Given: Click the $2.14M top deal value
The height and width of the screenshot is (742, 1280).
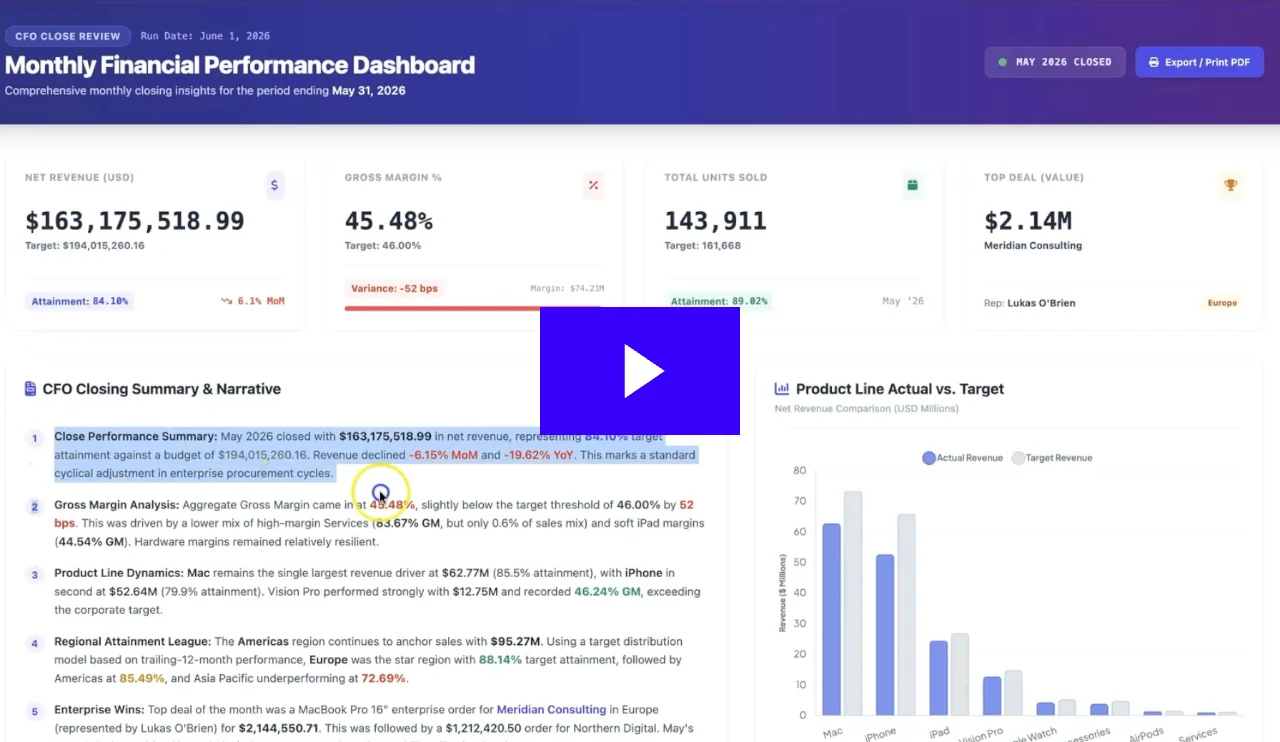Looking at the screenshot, I should [1028, 221].
